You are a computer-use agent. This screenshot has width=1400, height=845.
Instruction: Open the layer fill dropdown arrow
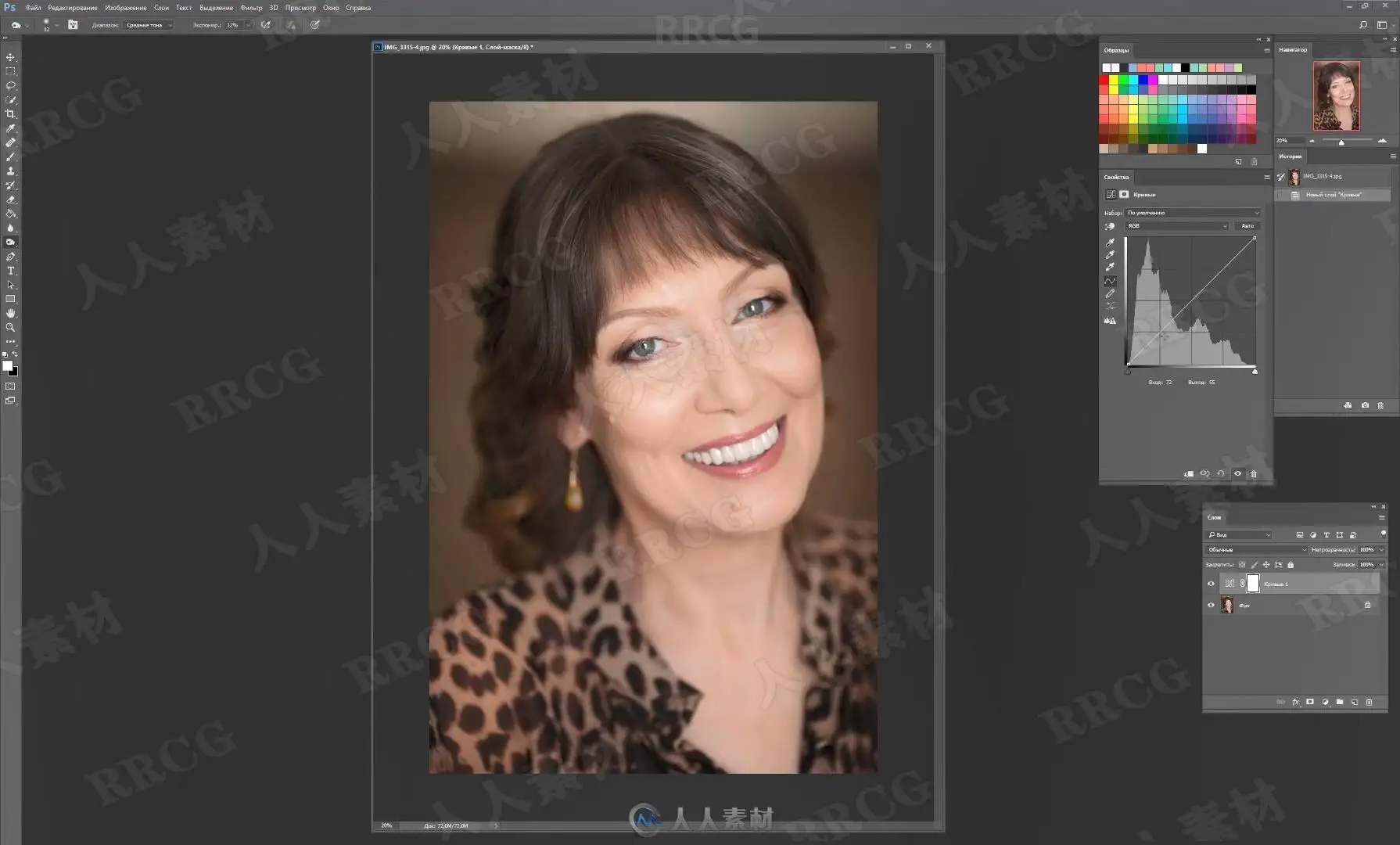pos(1381,564)
